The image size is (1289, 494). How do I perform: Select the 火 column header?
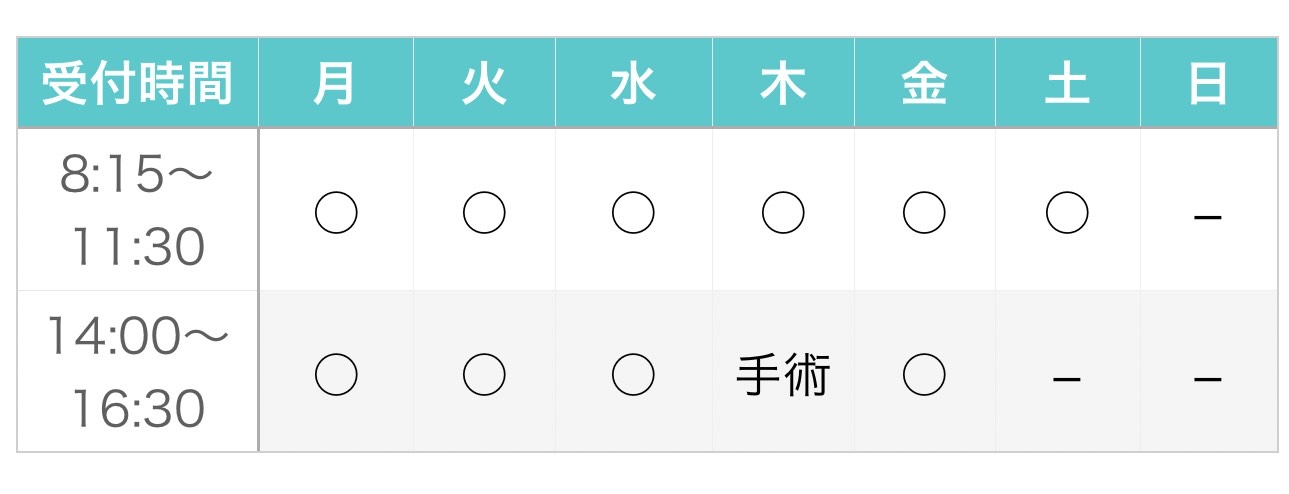[484, 84]
